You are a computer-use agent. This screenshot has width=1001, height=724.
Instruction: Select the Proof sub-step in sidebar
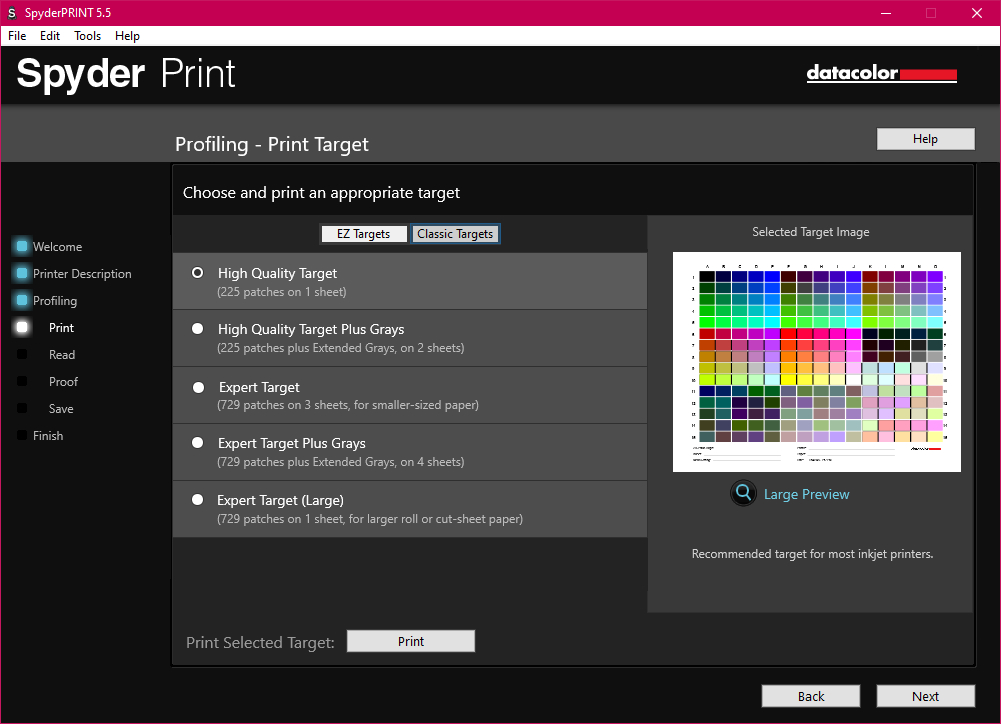63,381
